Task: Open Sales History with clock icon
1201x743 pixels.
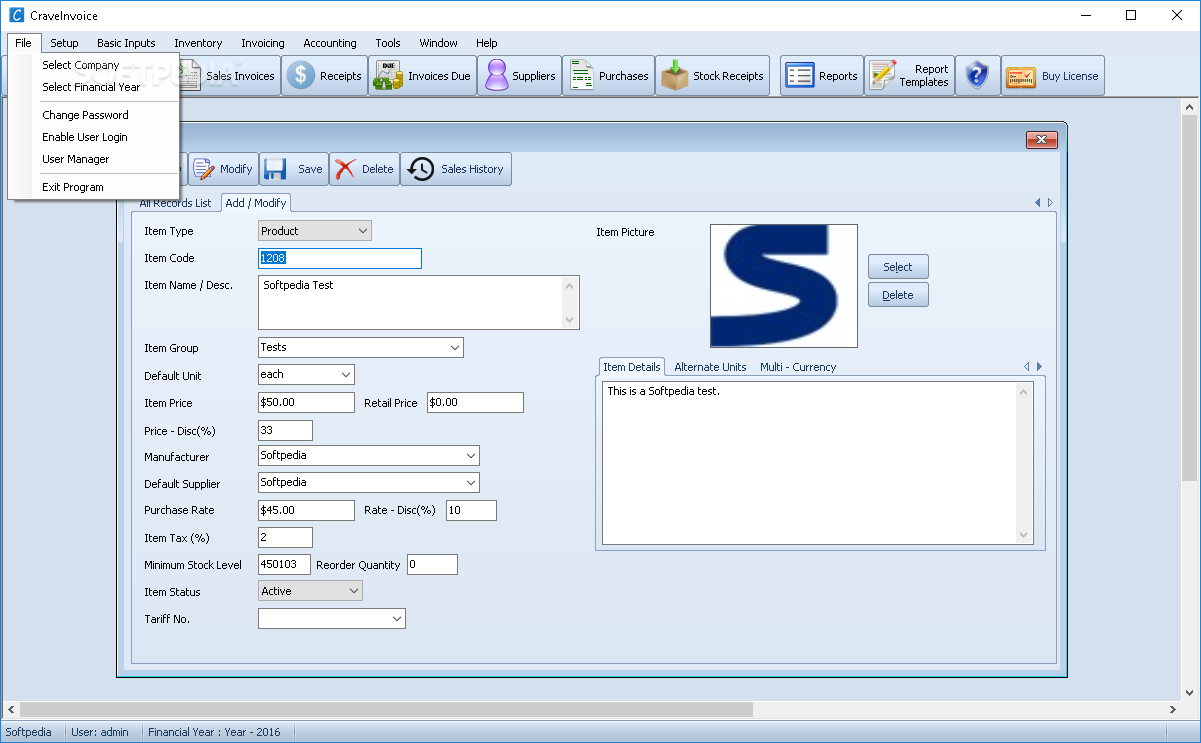Action: click(456, 169)
